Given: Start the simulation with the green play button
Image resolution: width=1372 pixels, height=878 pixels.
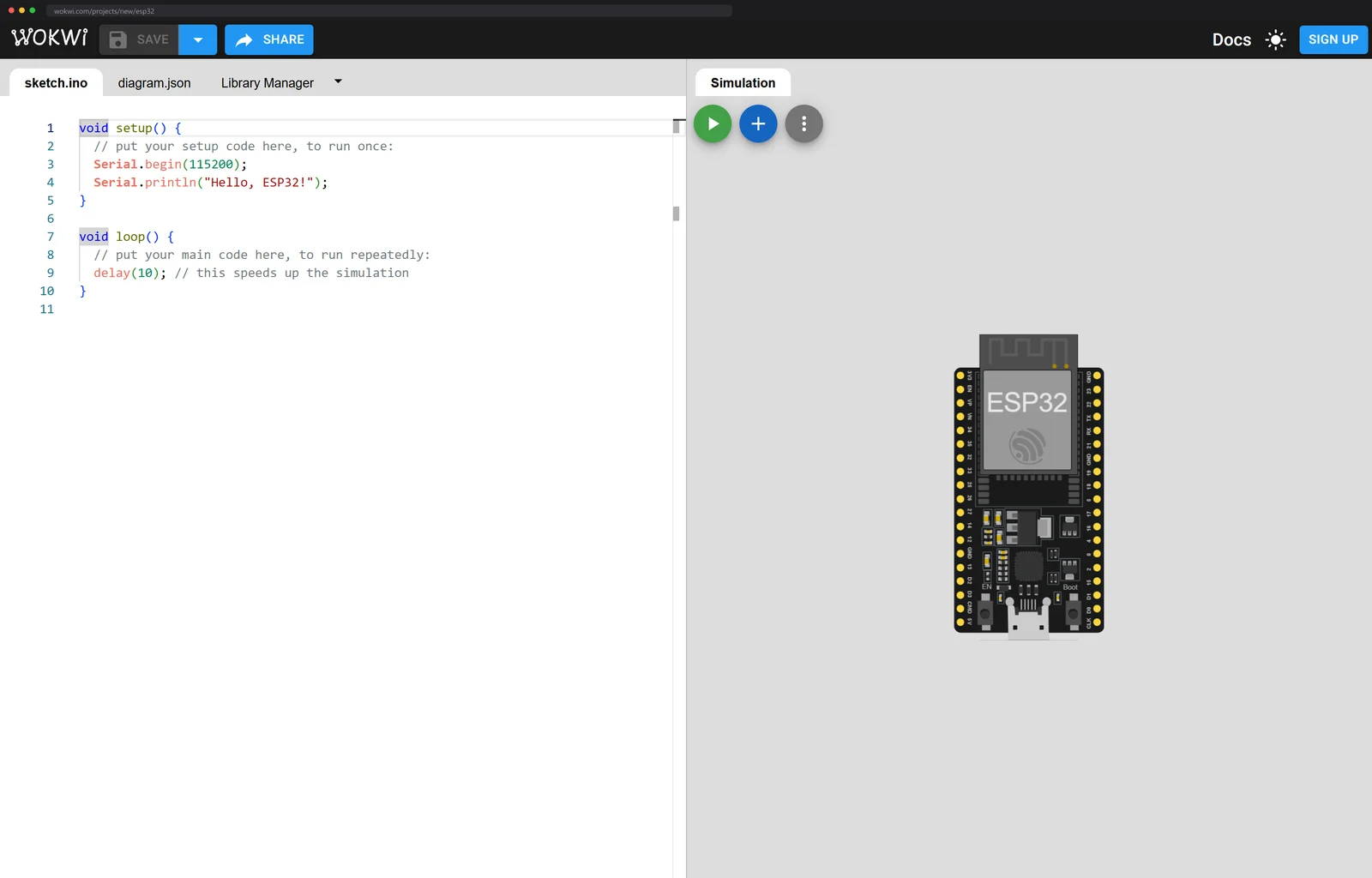Looking at the screenshot, I should (713, 123).
